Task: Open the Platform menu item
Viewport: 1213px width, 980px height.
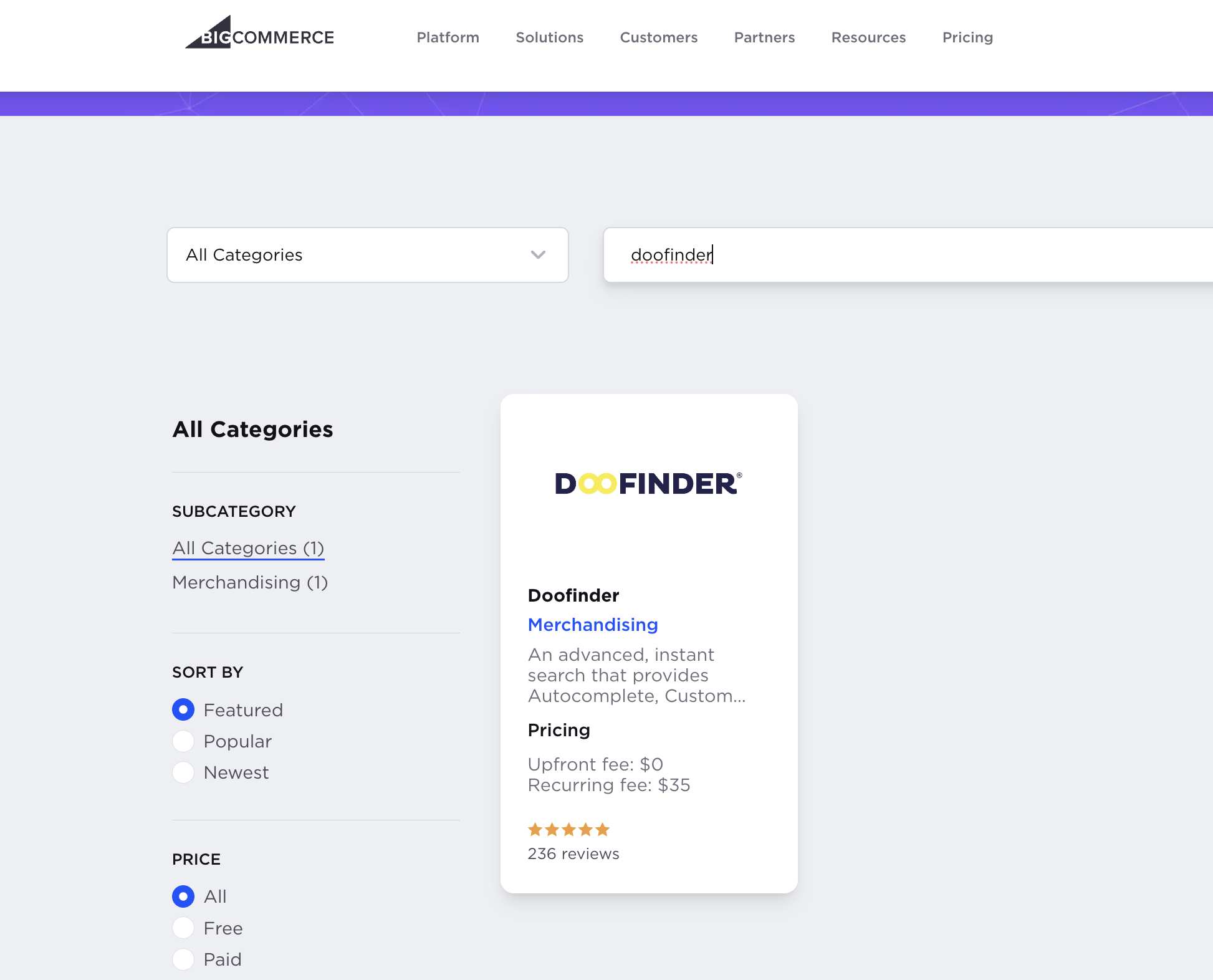Action: point(448,37)
